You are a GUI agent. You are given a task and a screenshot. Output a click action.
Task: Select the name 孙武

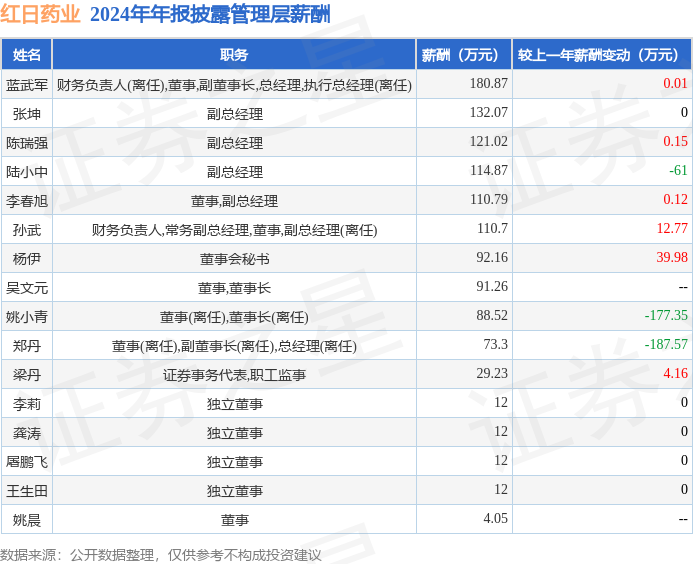coord(27,230)
